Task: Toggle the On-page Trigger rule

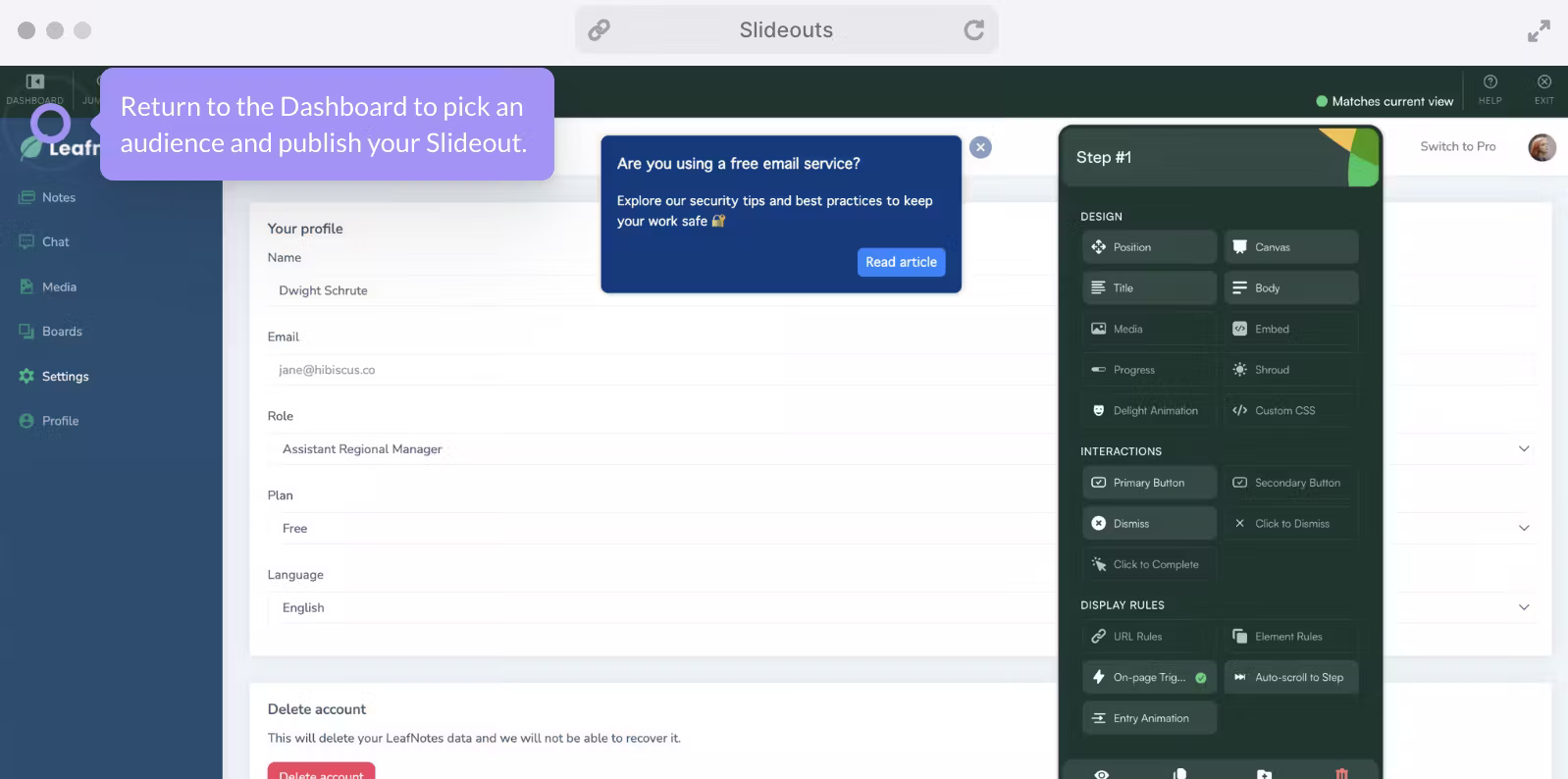Action: [x=1148, y=678]
